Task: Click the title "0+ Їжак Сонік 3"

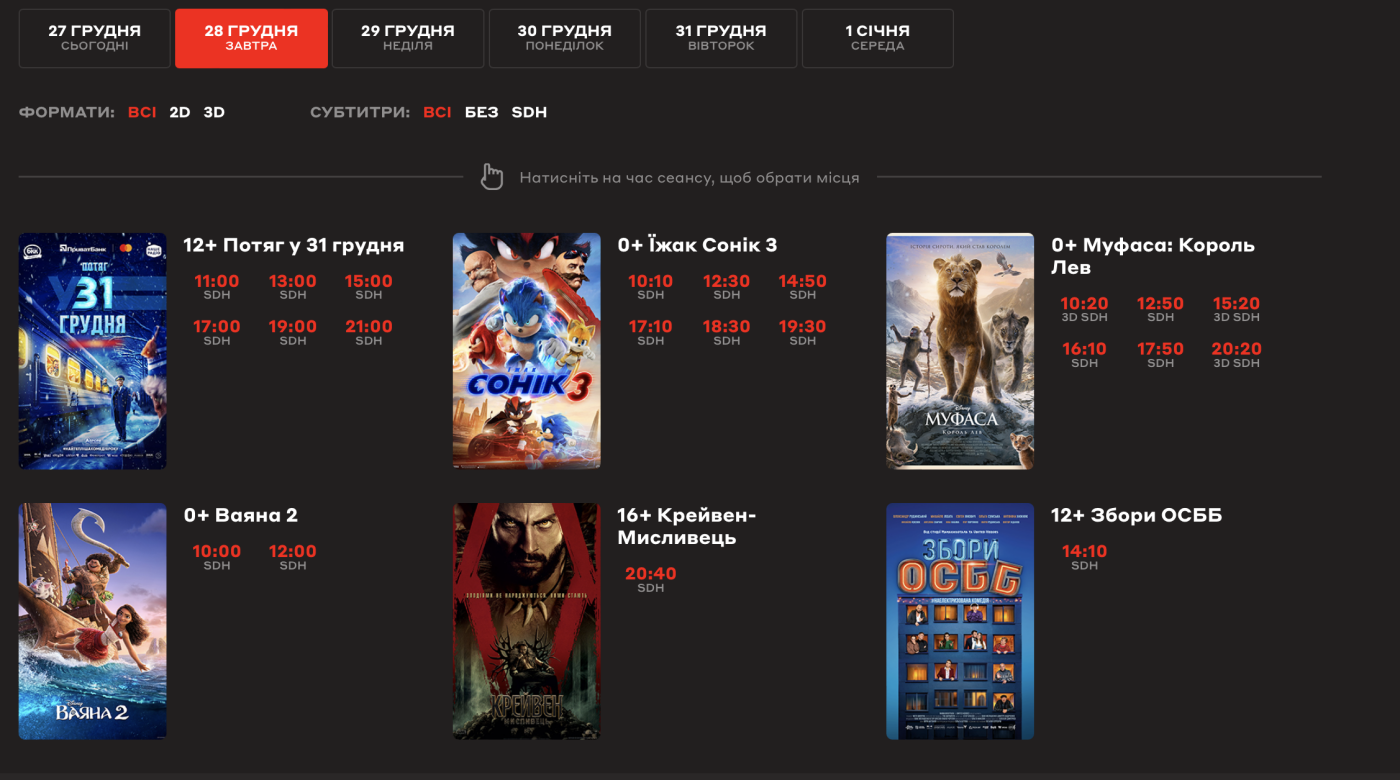Action: pyautogui.click(x=697, y=246)
